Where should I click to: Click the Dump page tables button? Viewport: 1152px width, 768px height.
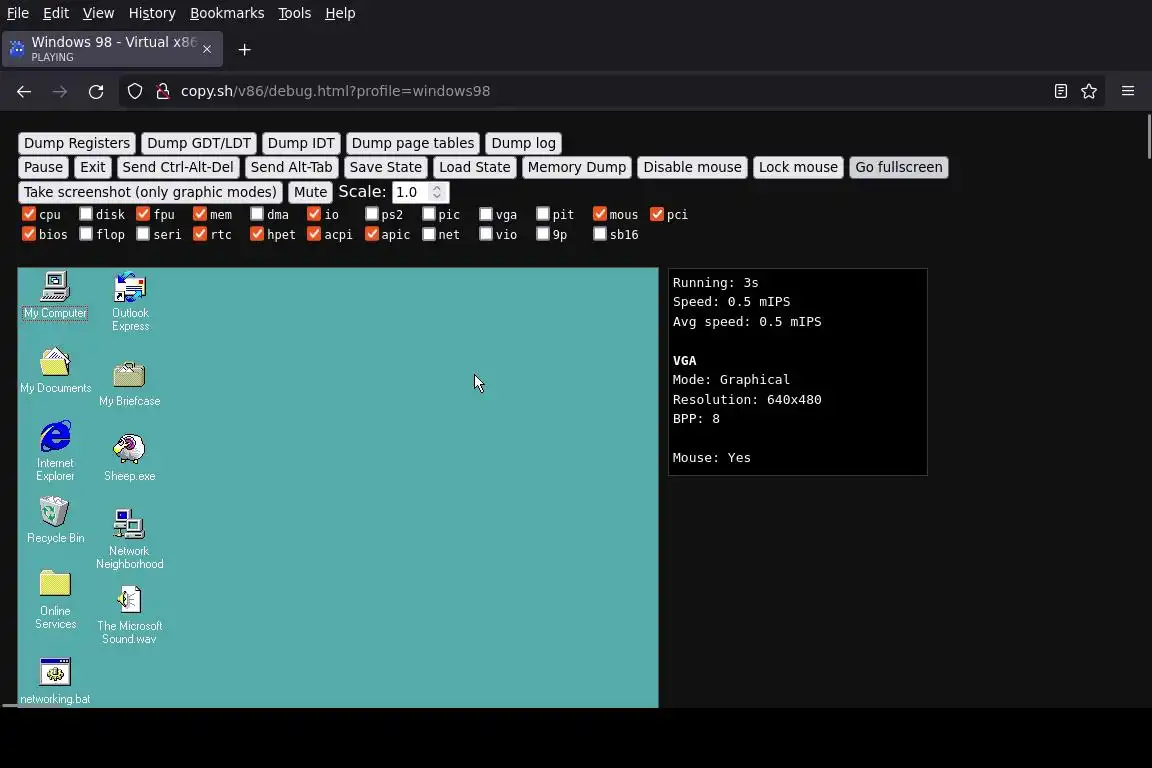413,143
